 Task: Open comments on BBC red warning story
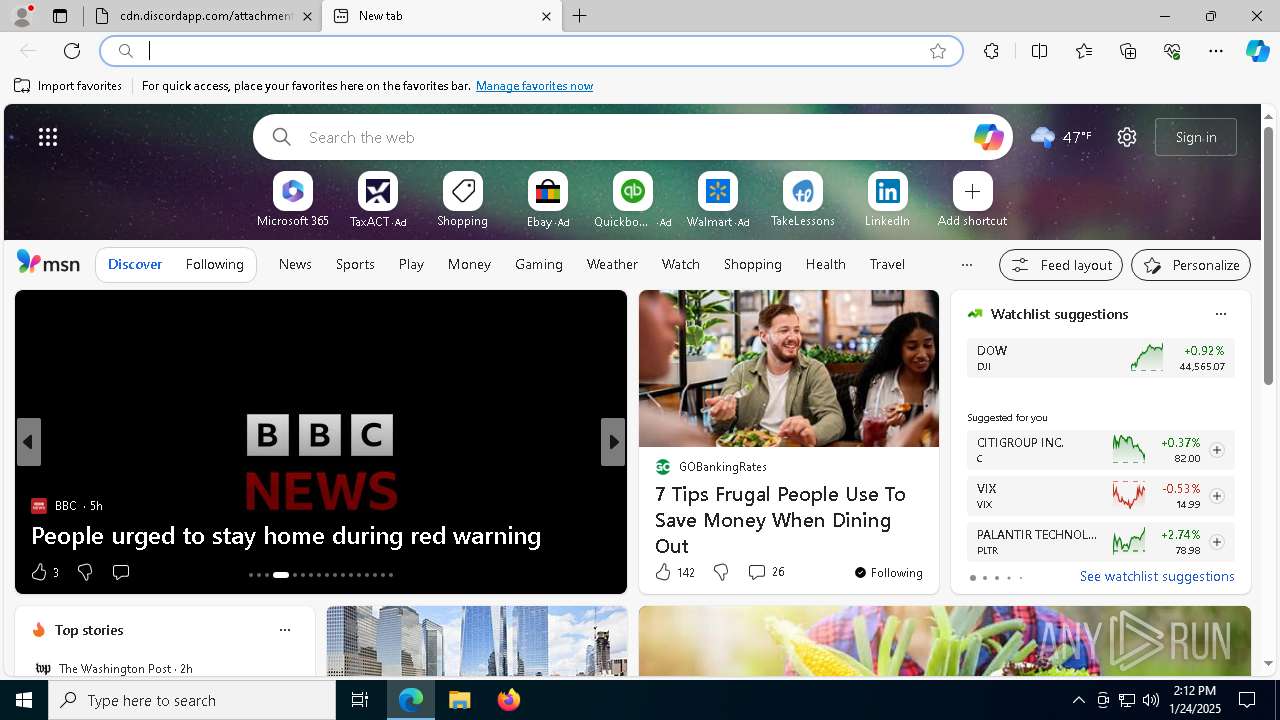(121, 572)
